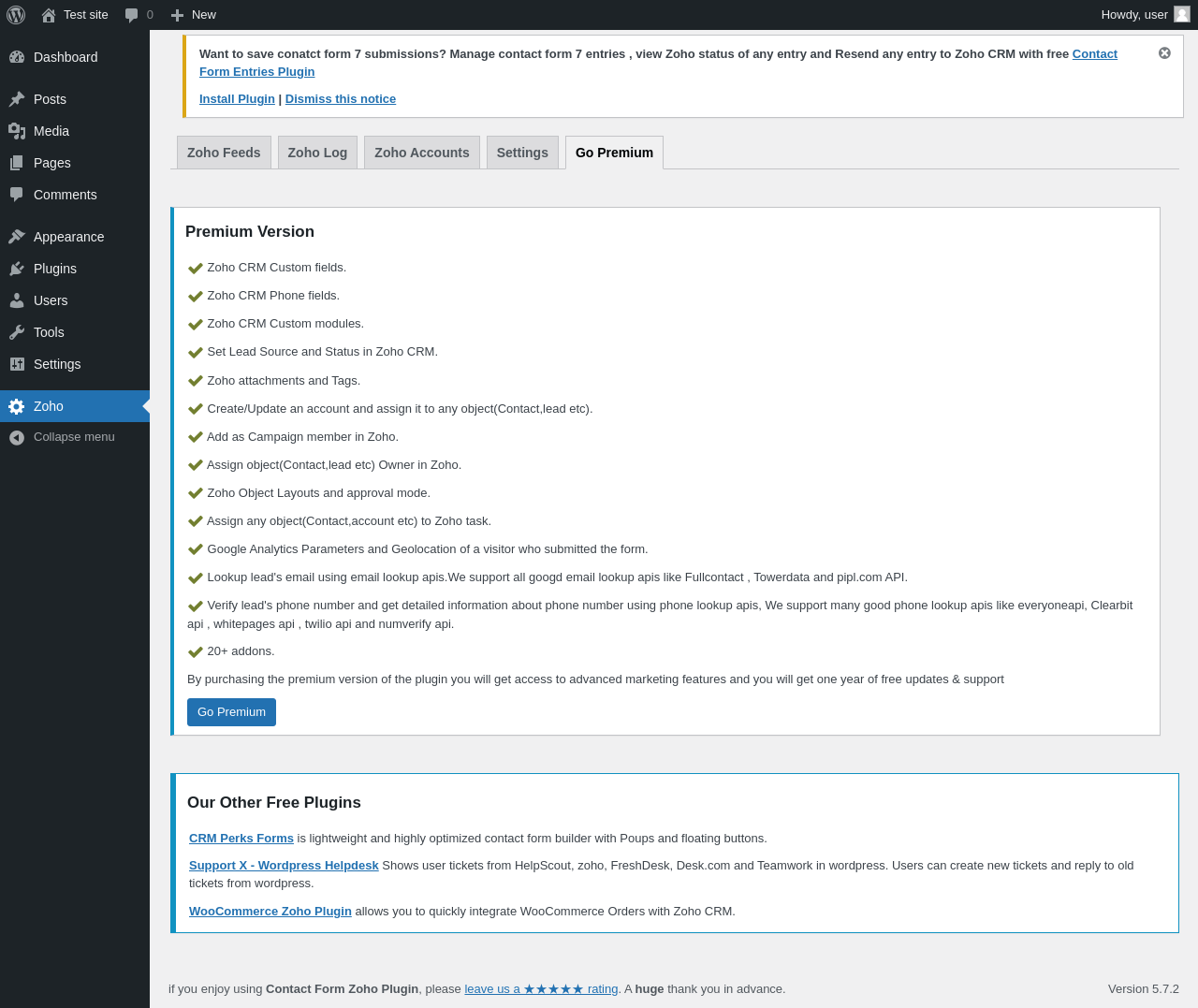Open Settings in the sidebar menu

[x=75, y=364]
